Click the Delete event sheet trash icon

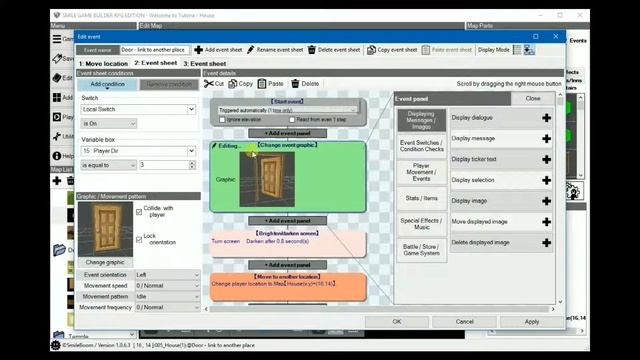pos(312,50)
